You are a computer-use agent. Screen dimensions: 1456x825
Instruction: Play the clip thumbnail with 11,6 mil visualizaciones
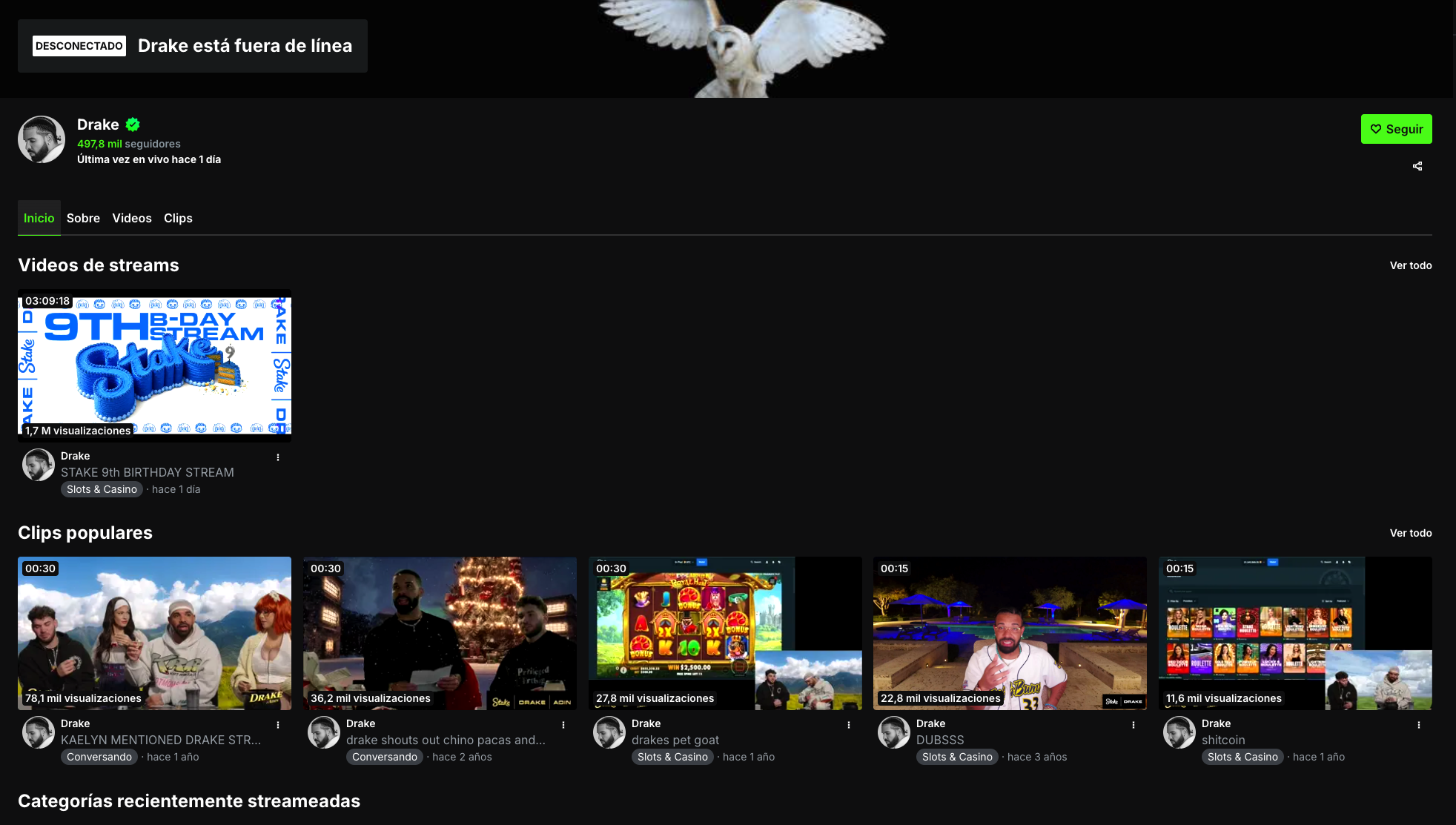point(1295,633)
